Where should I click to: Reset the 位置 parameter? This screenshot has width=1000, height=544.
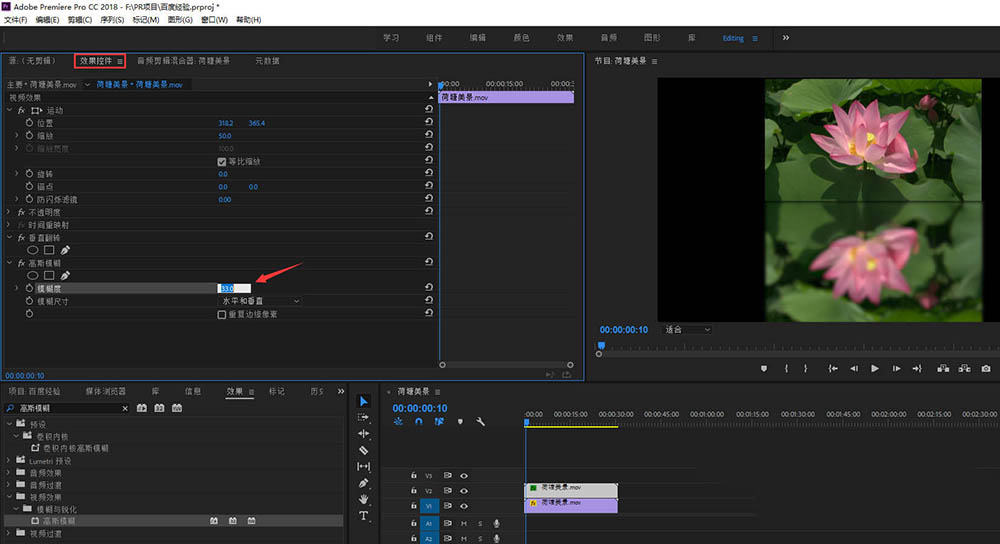(x=429, y=122)
